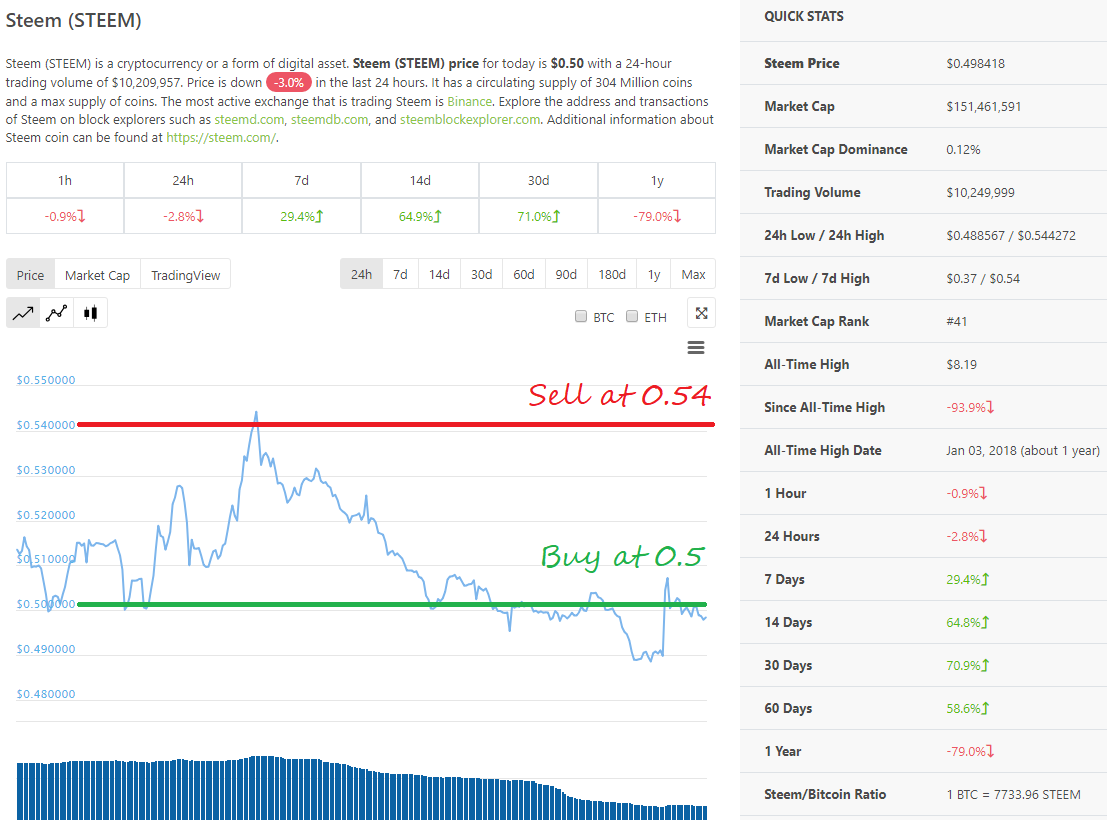The image size is (1107, 820).
Task: Select the 24h chart range
Action: pyautogui.click(x=361, y=274)
